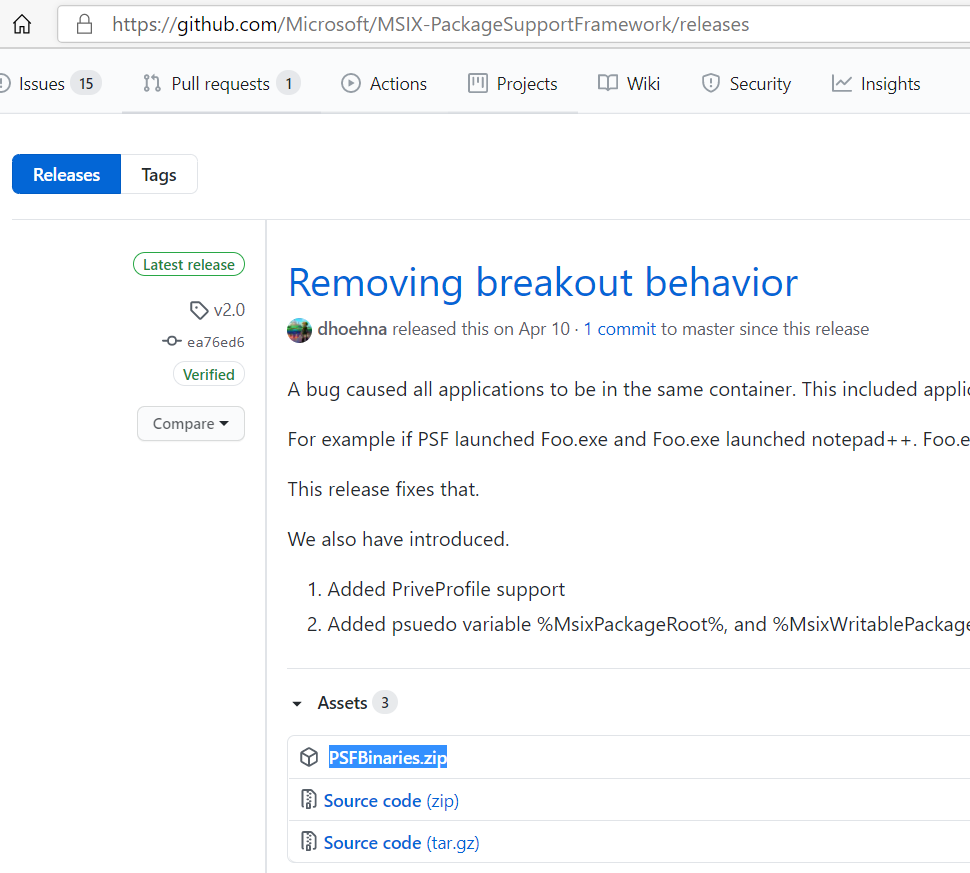This screenshot has height=873, width=970.
Task: Click the text 'We also have introduced.'
Action: pos(398,539)
